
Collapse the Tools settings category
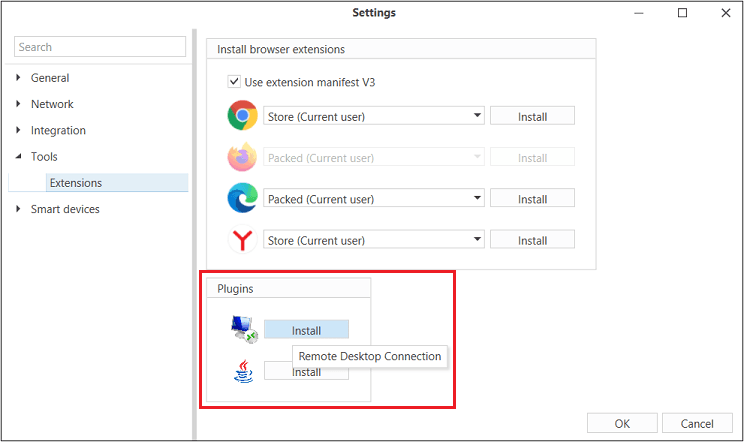click(x=19, y=157)
